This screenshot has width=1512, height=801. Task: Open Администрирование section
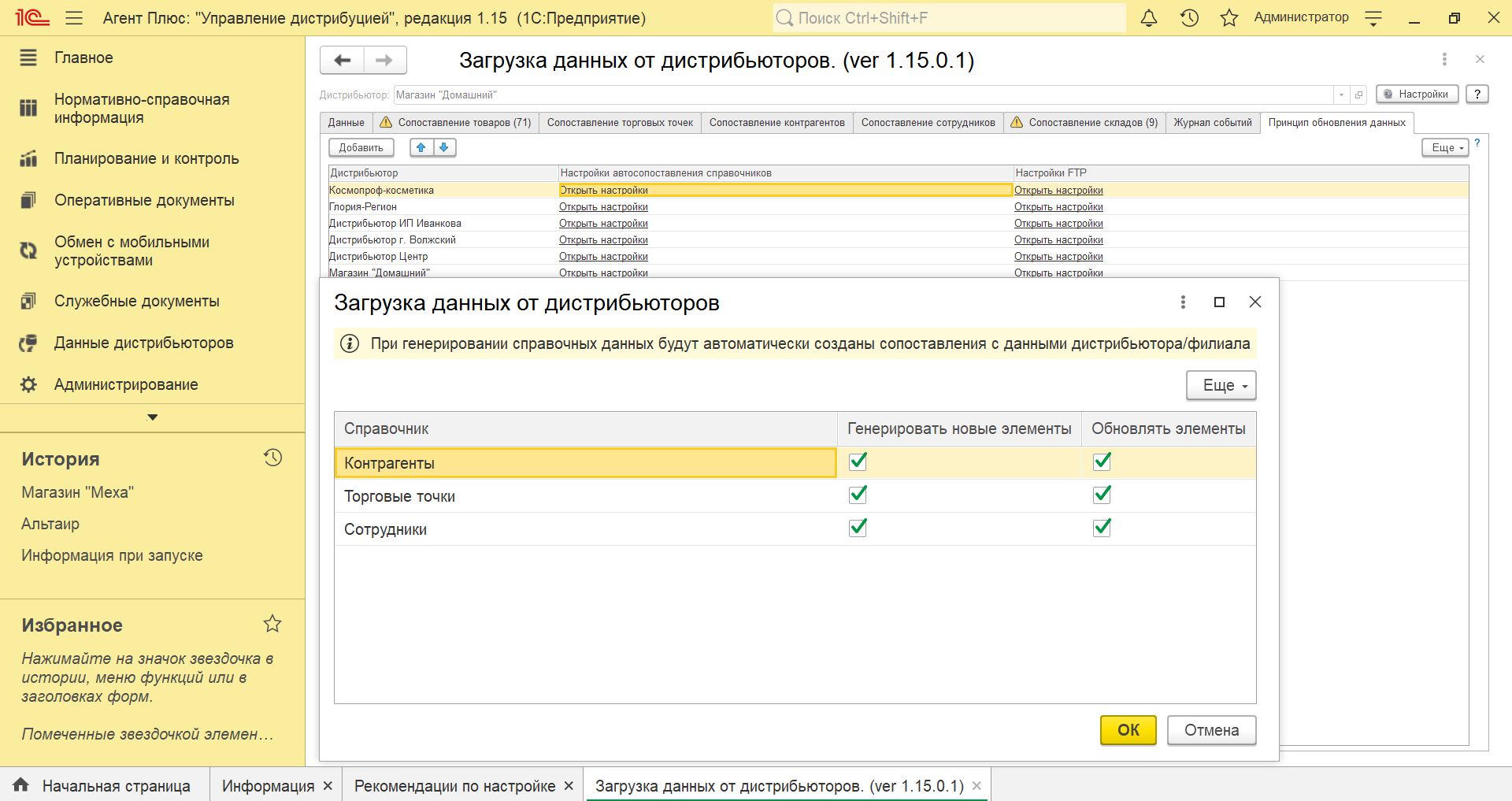pyautogui.click(x=126, y=384)
